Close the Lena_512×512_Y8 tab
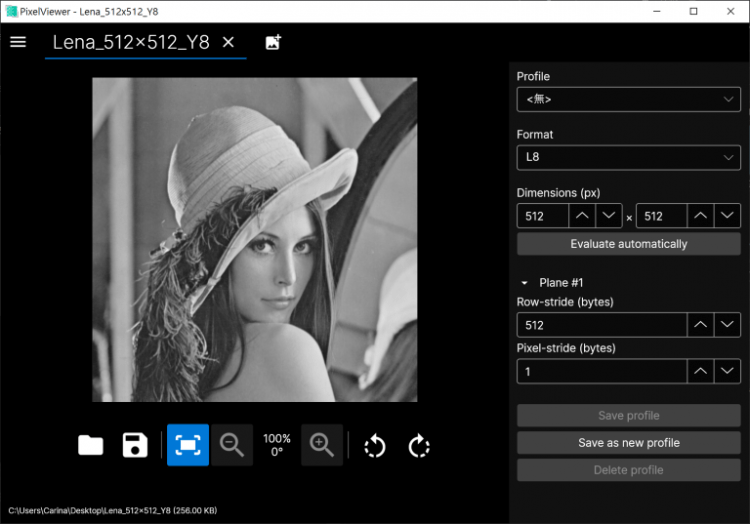750x524 pixels. click(x=228, y=42)
